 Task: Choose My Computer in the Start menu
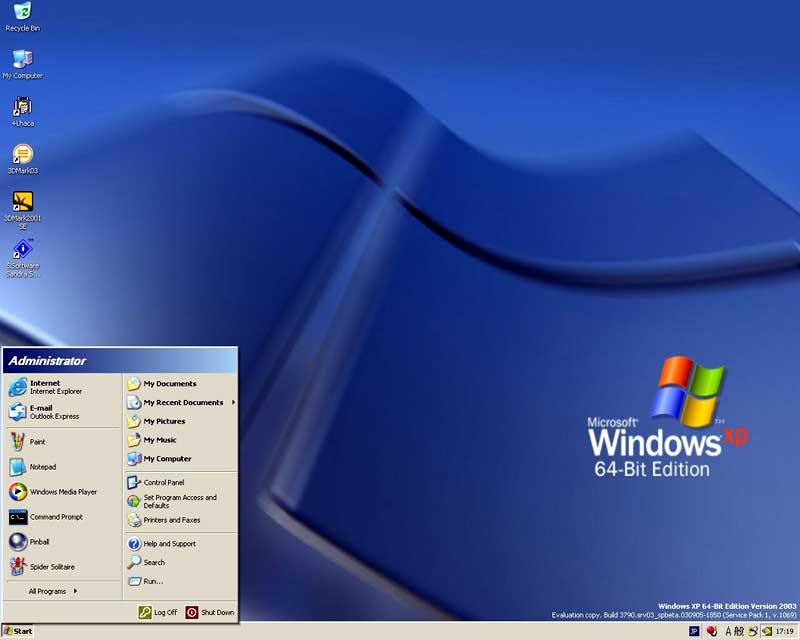181,459
